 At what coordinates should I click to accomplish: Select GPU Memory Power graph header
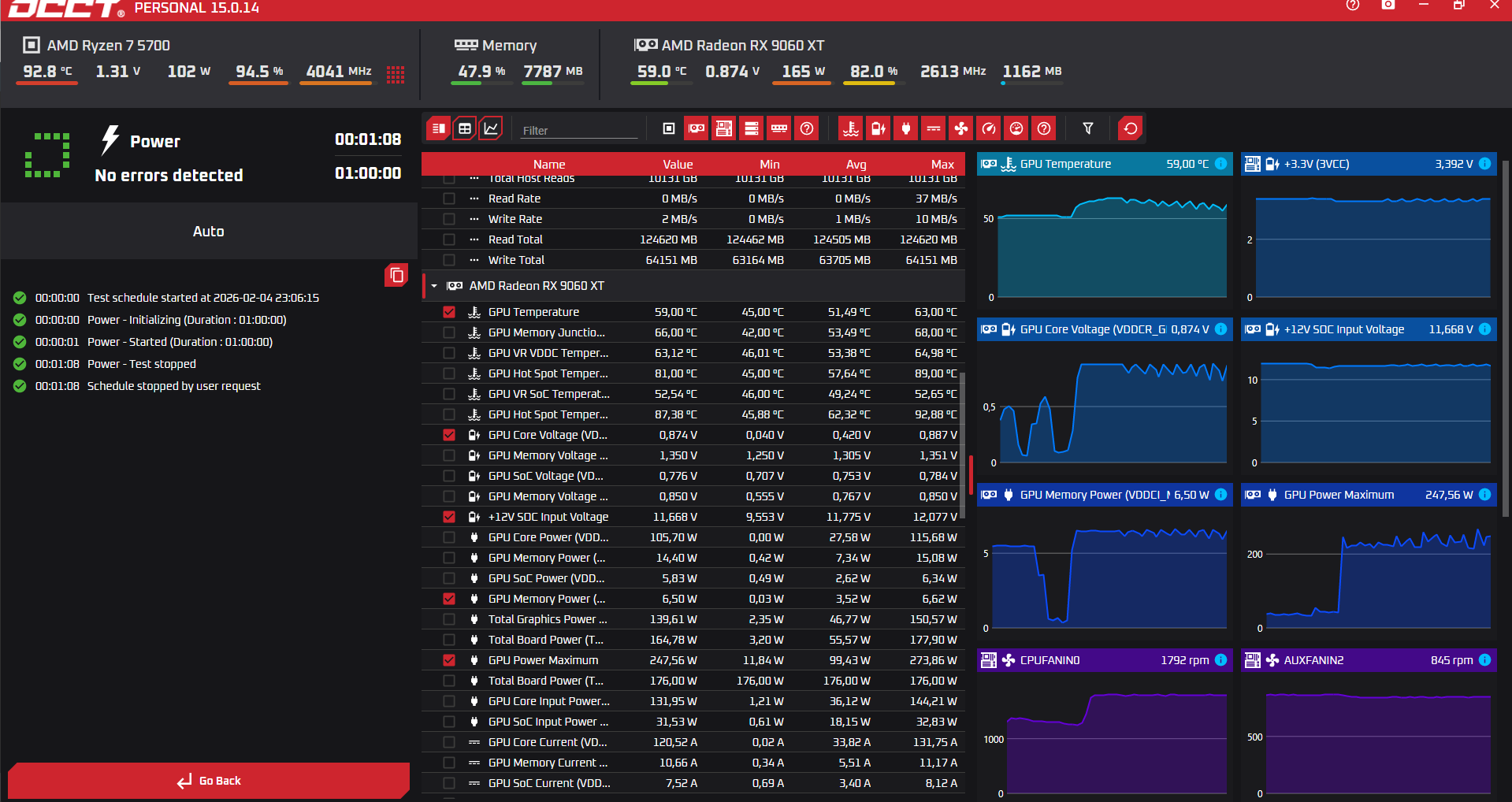point(1105,495)
